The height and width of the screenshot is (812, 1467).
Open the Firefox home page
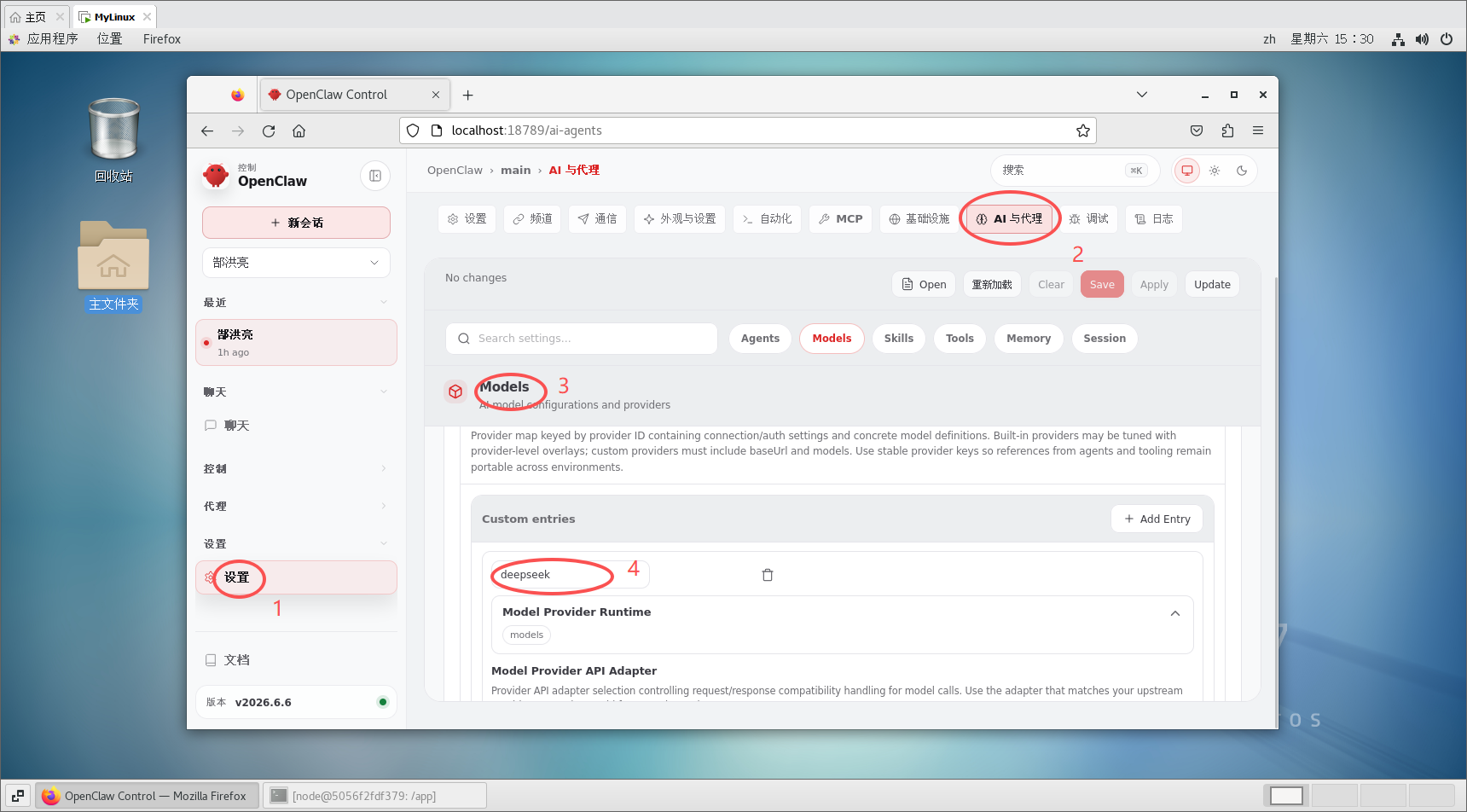(299, 130)
